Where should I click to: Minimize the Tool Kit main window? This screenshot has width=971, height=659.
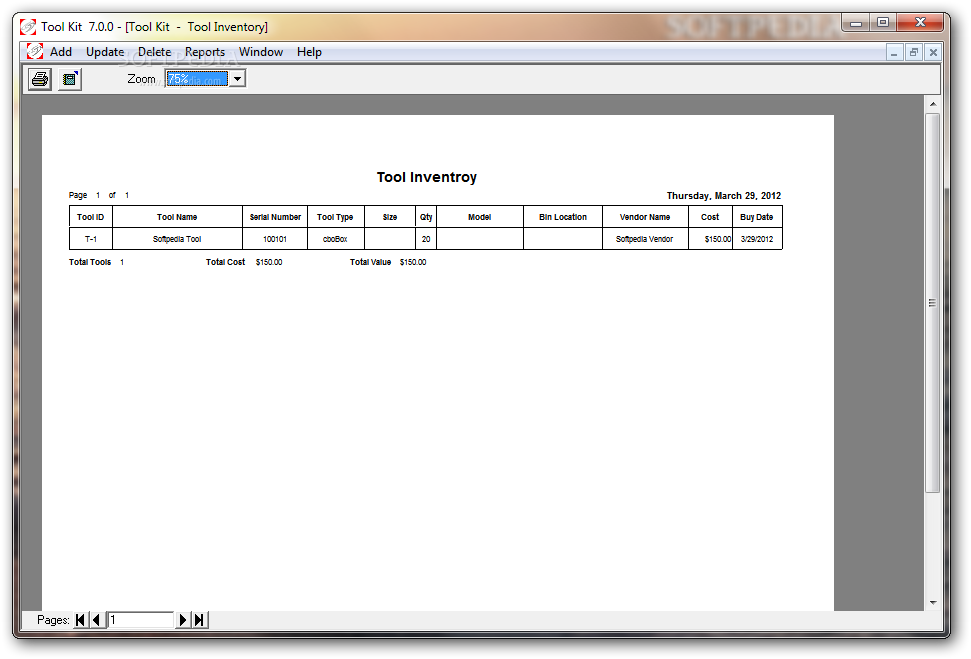click(x=856, y=23)
